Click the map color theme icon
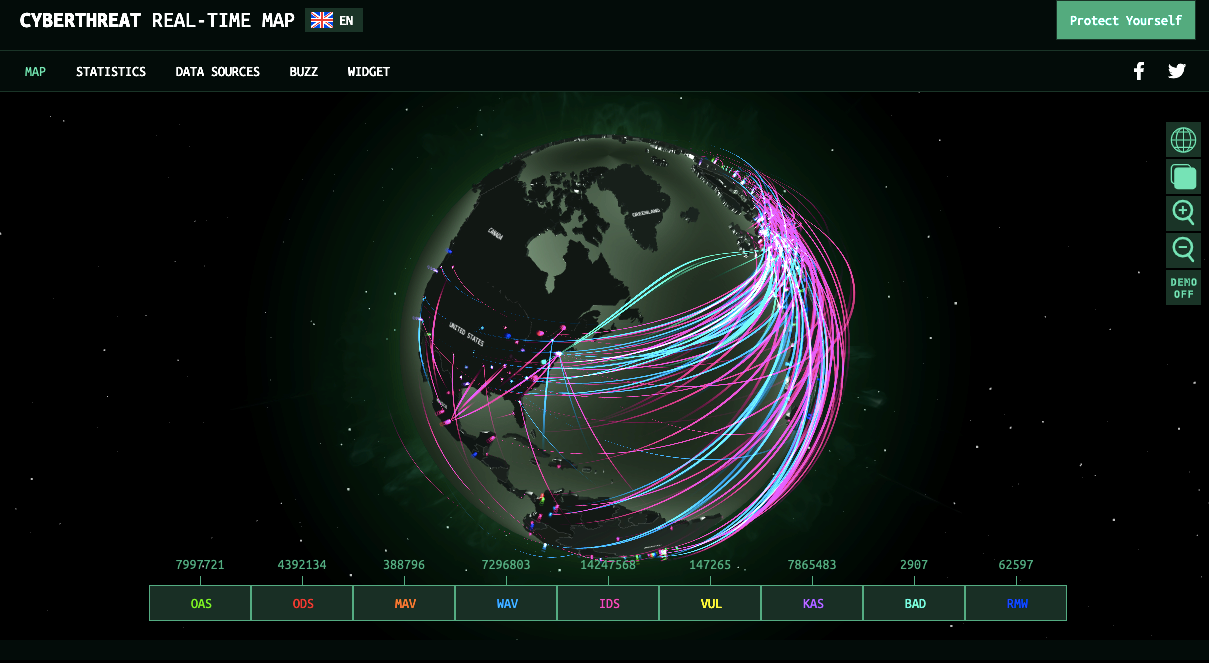The image size is (1209, 663). click(1183, 177)
